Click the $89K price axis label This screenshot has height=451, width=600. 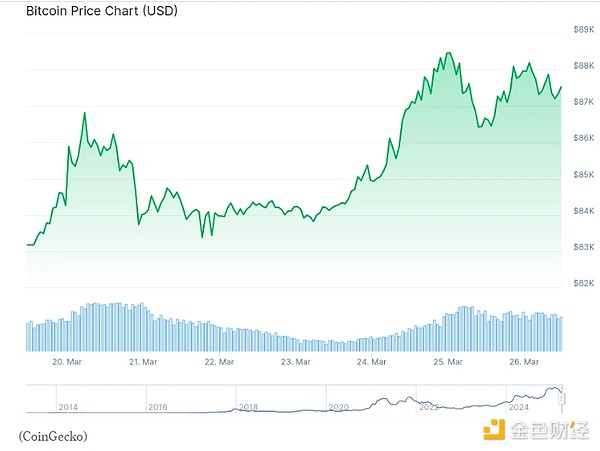click(x=582, y=30)
